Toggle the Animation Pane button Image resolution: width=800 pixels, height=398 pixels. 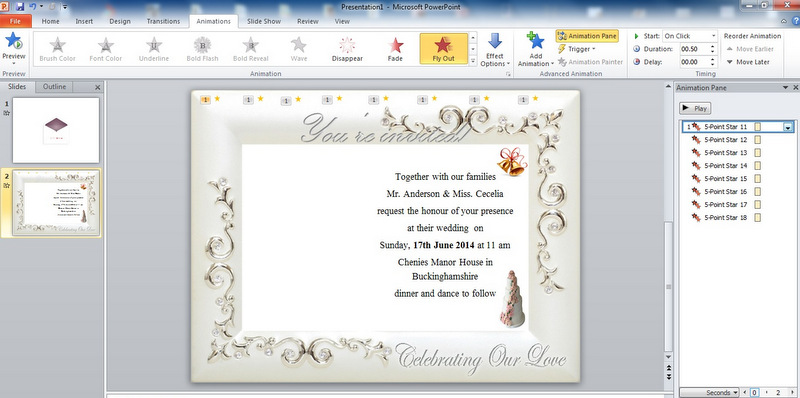(x=587, y=36)
